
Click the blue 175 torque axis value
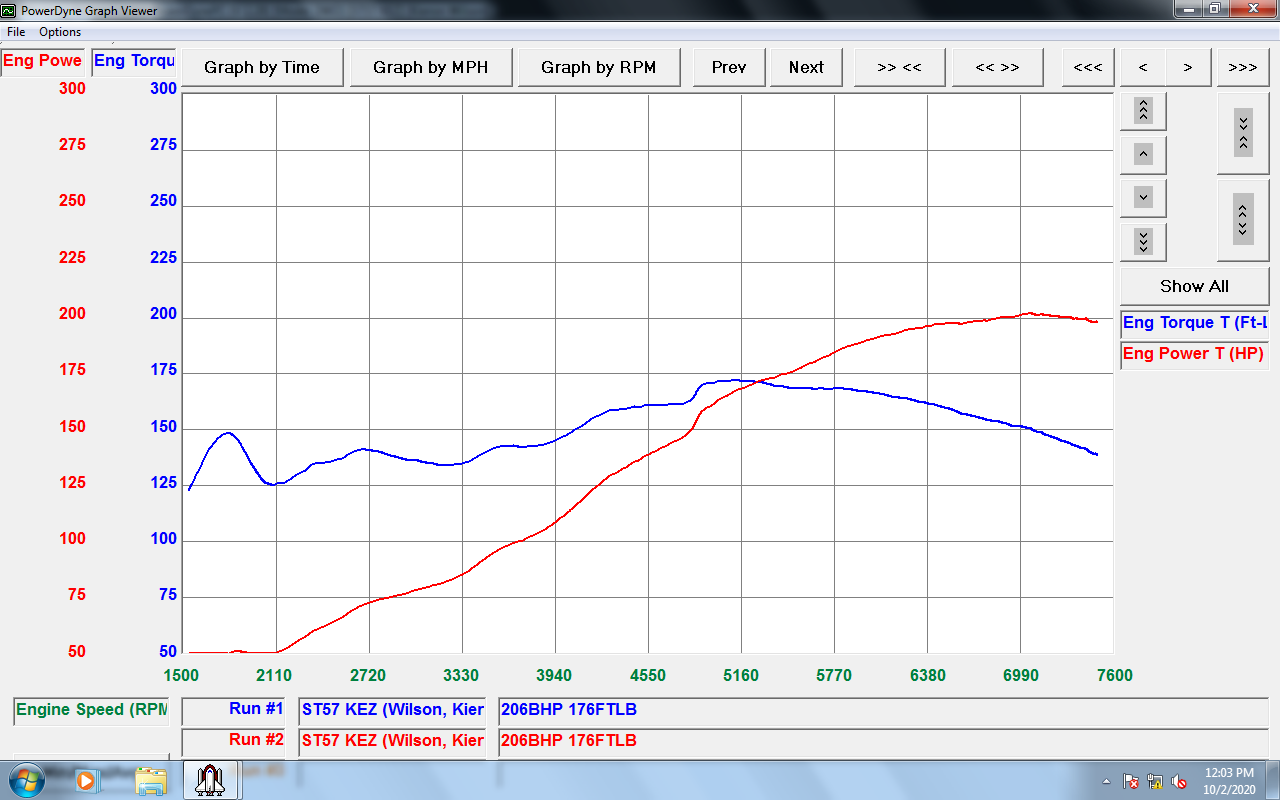[x=163, y=370]
